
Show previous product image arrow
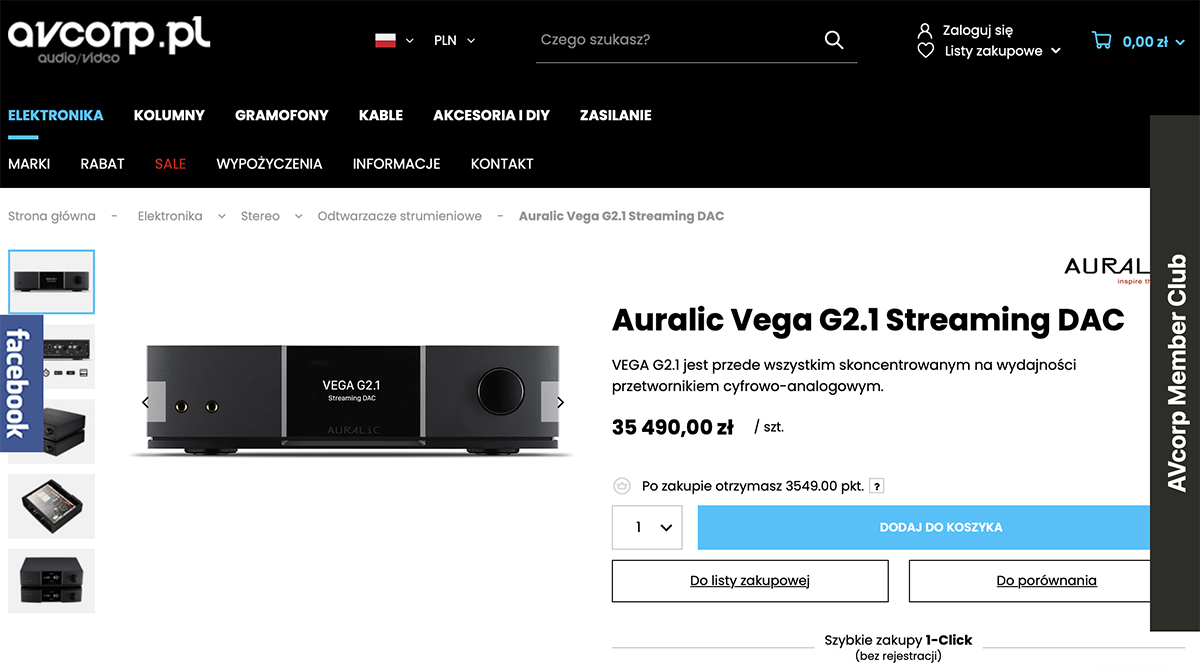(x=146, y=402)
